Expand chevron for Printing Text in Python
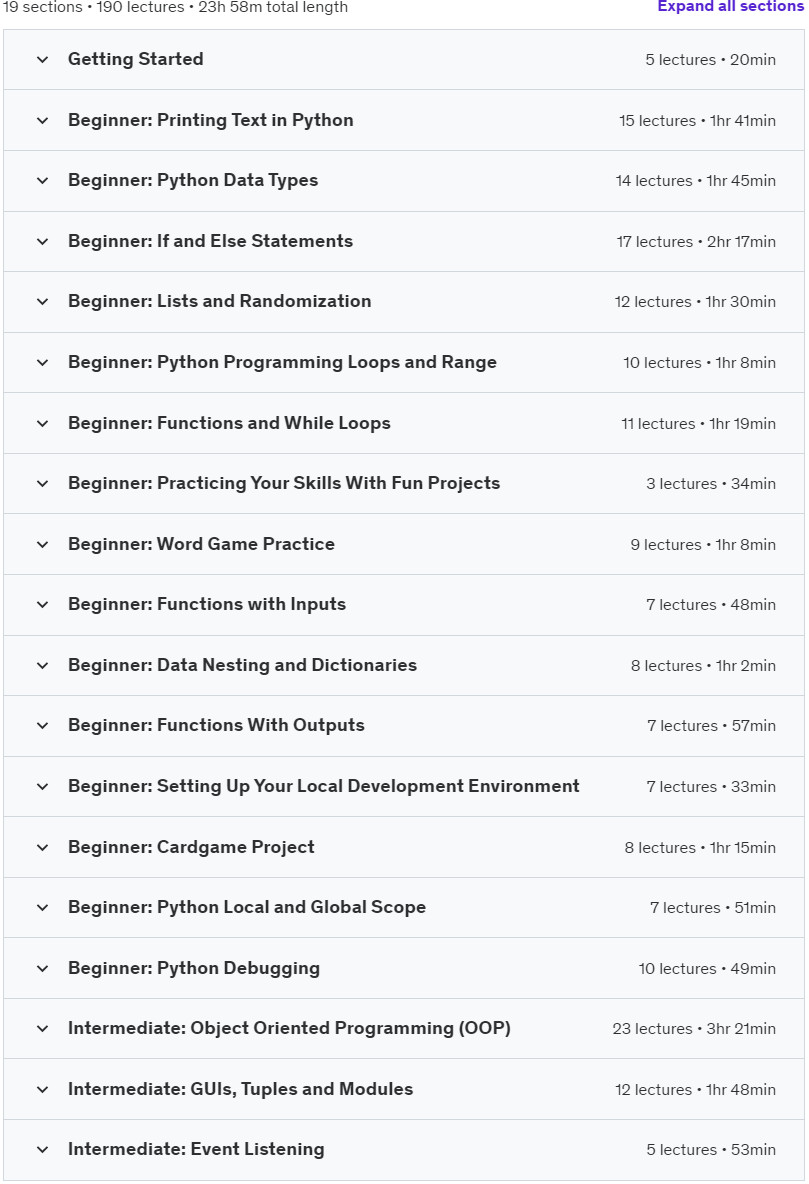 point(43,120)
